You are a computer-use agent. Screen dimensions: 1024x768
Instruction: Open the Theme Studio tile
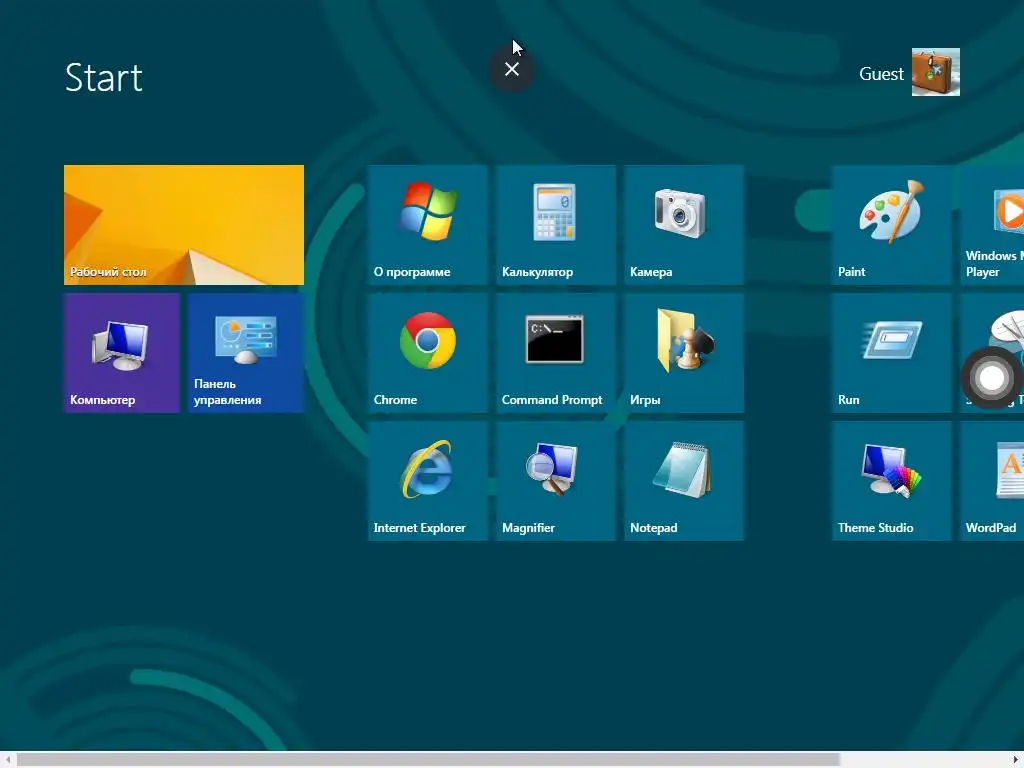[x=892, y=481]
